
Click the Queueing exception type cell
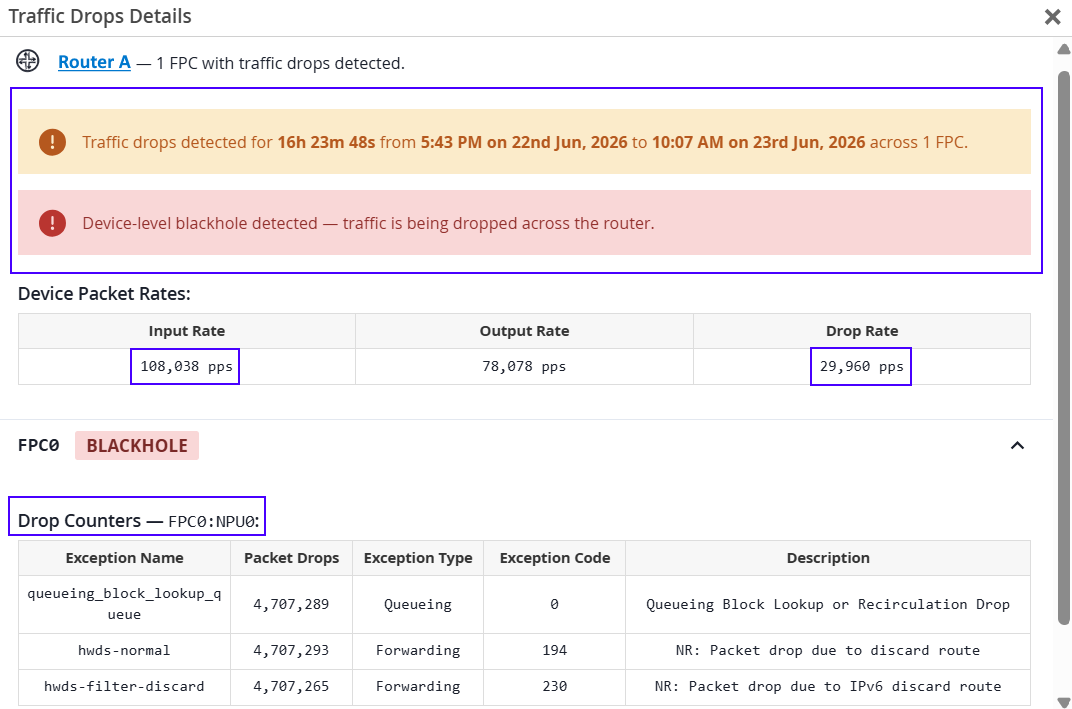418,604
